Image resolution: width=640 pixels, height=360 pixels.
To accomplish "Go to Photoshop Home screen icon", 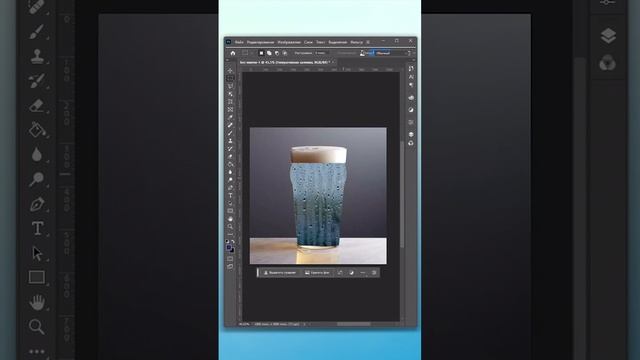I will point(233,53).
